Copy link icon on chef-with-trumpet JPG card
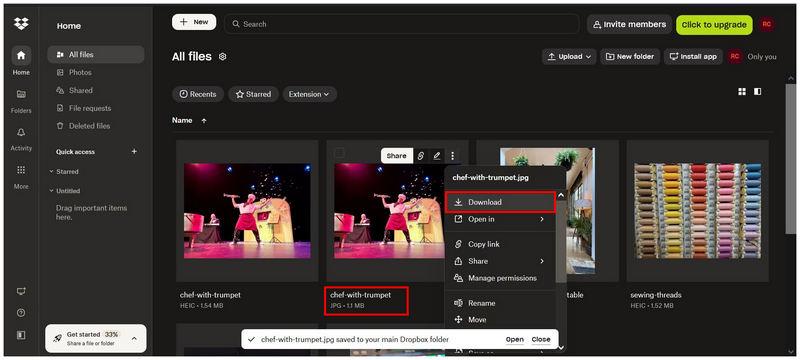The image size is (800, 360). tap(420, 156)
